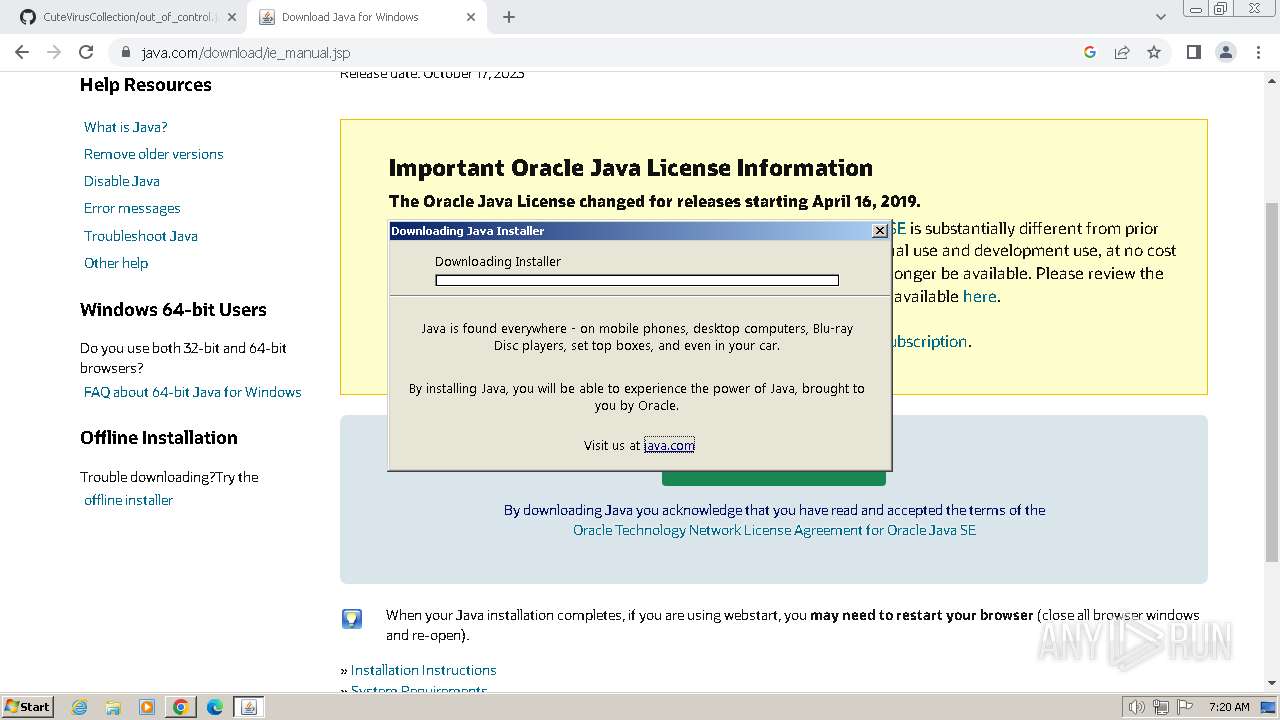Image resolution: width=1280 pixels, height=720 pixels.
Task: Open Action Center flag icon
Action: (x=1186, y=707)
